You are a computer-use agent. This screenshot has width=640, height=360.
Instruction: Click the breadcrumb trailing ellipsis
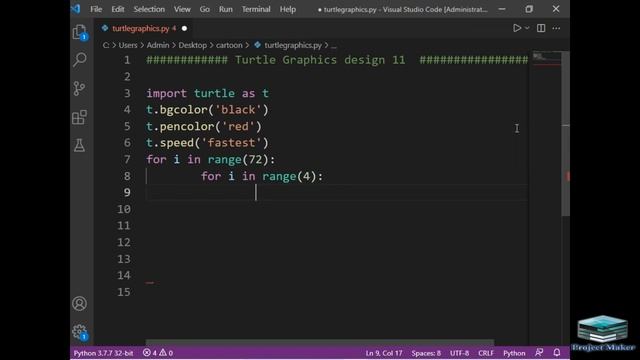pos(334,46)
